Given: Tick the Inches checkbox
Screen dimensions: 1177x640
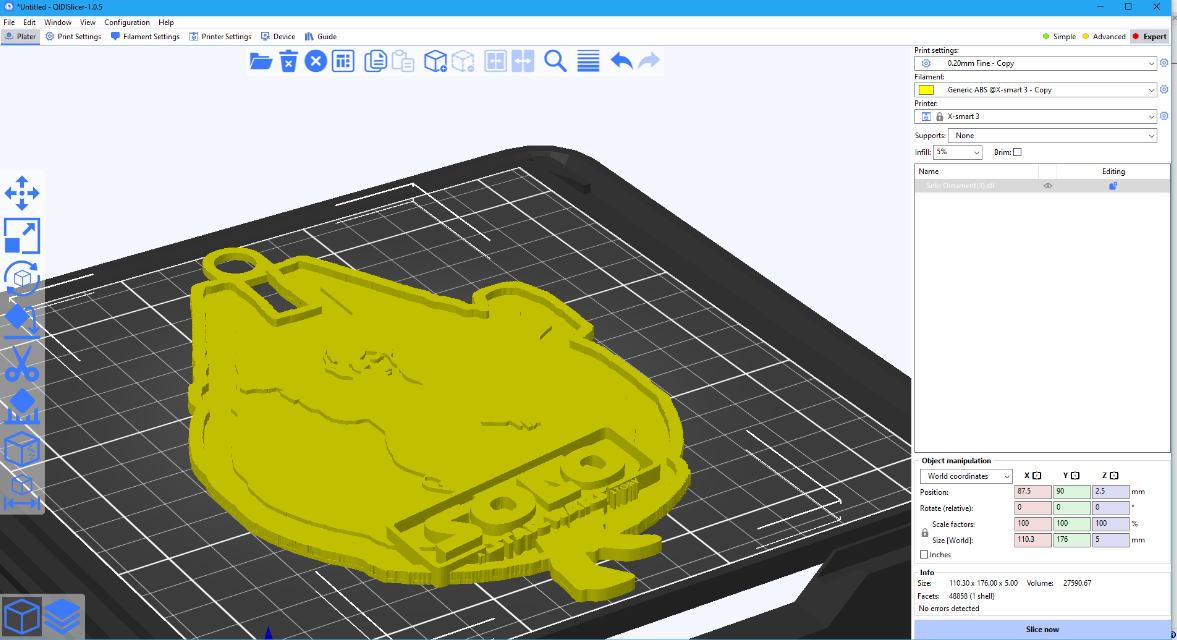Looking at the screenshot, I should coord(924,554).
